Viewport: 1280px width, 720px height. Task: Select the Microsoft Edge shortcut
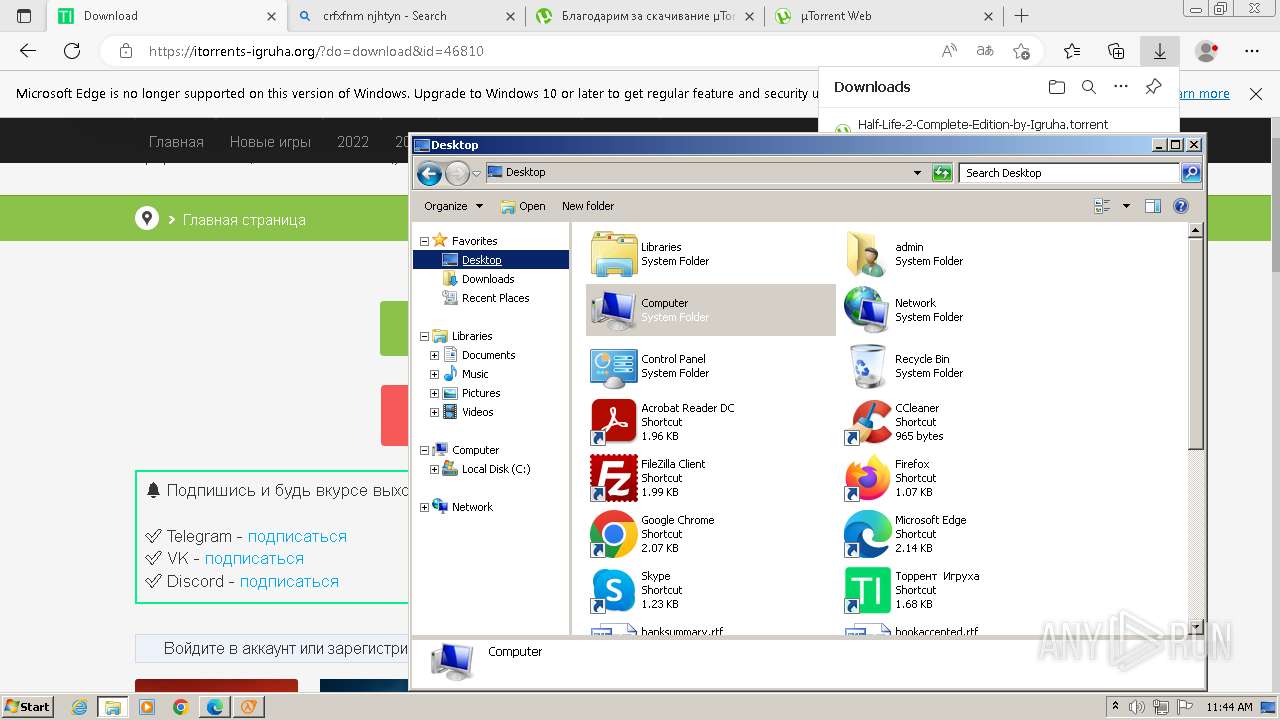pos(867,534)
